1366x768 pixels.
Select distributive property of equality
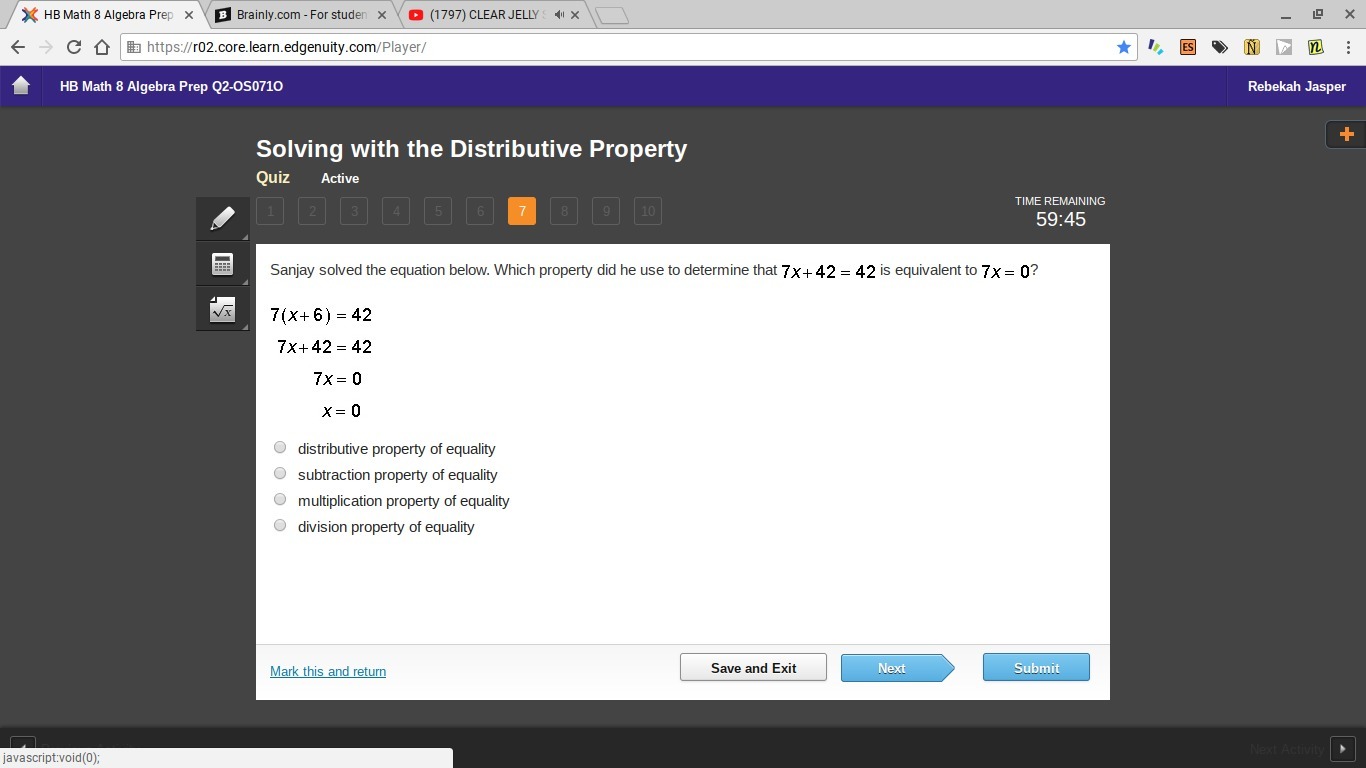pos(280,448)
